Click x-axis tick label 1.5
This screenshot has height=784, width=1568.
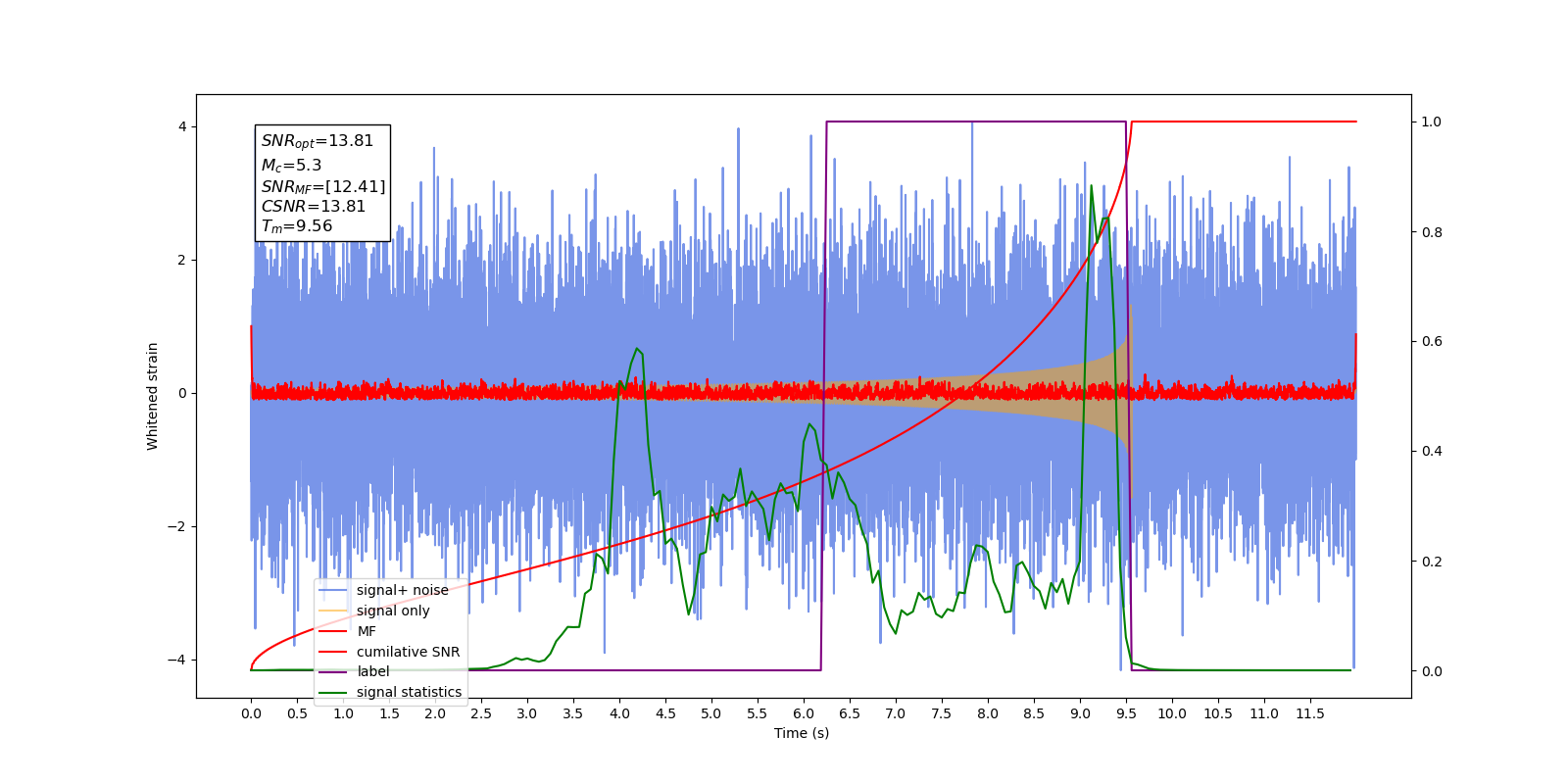(389, 713)
